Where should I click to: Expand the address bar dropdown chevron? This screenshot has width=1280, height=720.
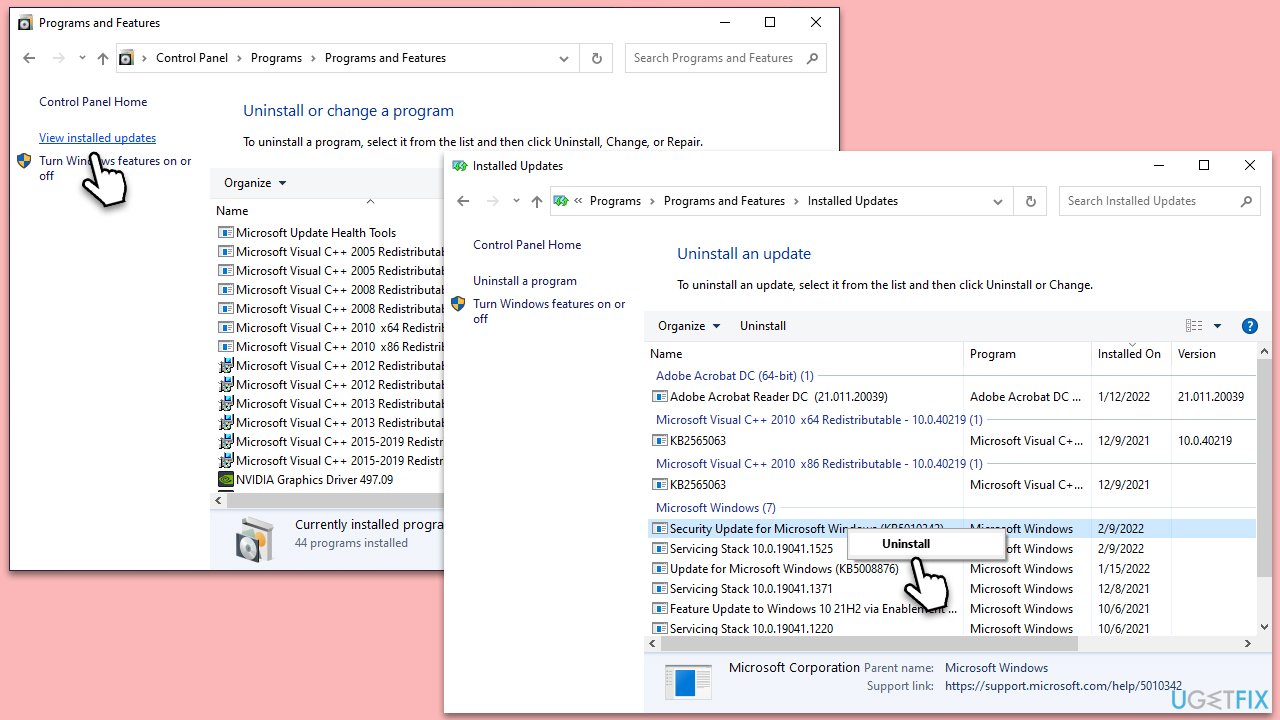point(997,201)
